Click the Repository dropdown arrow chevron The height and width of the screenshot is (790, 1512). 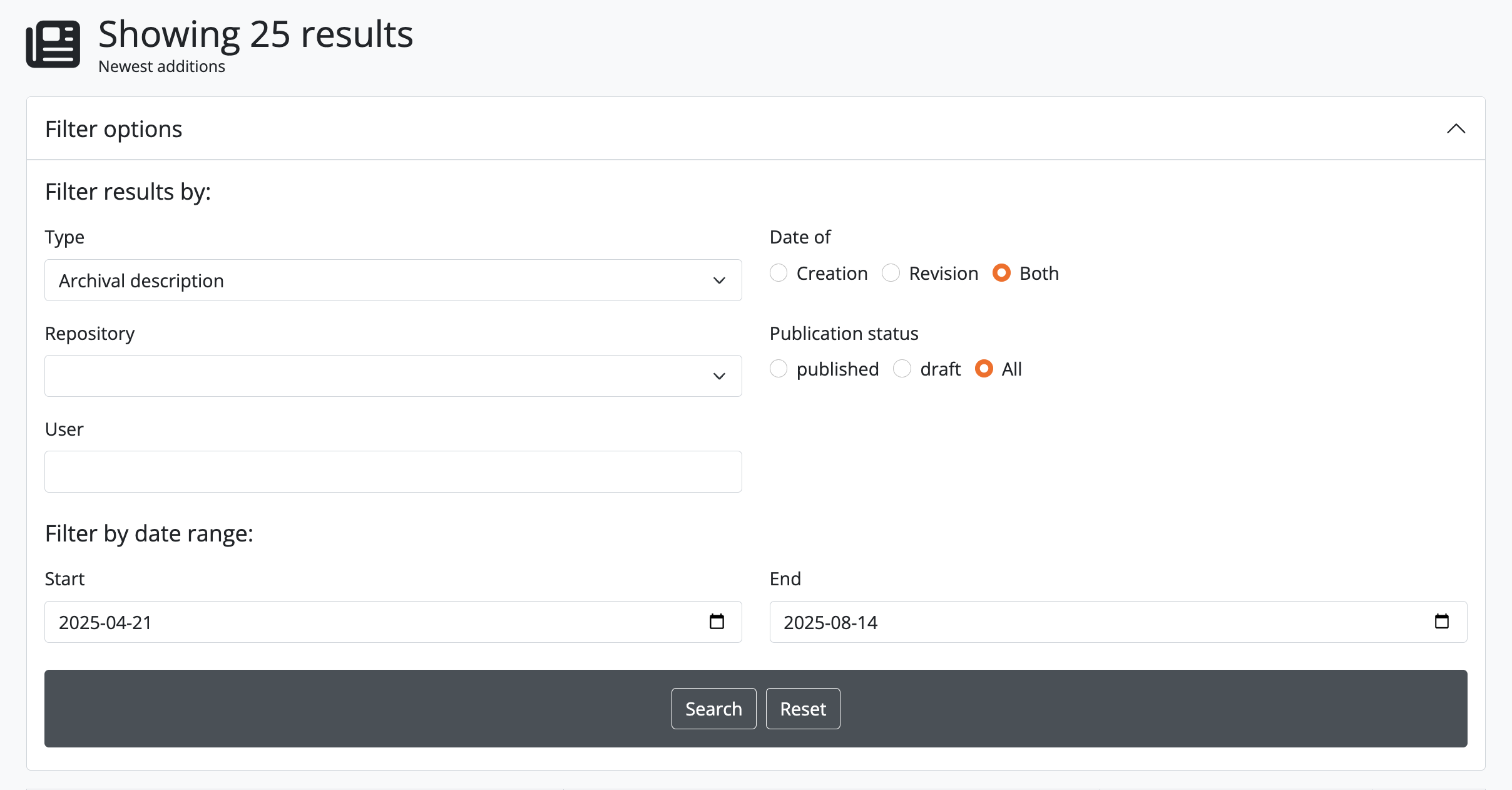(x=719, y=376)
